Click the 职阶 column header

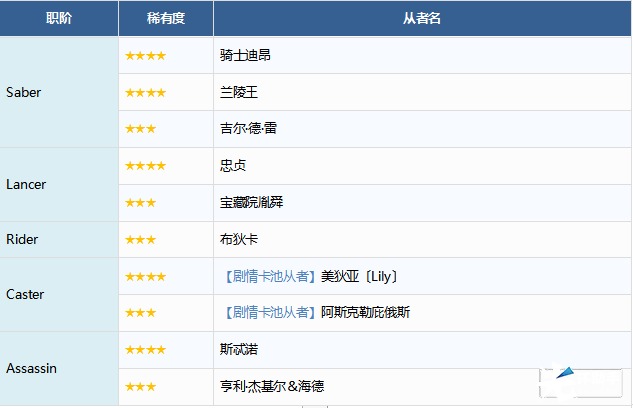click(59, 19)
